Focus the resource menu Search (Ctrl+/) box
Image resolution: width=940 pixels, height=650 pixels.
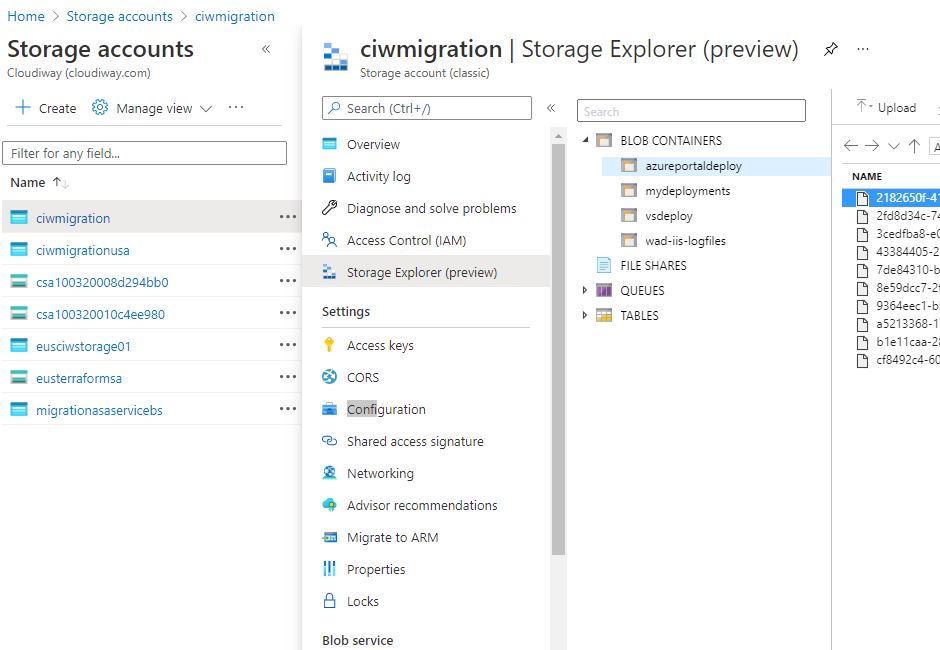pyautogui.click(x=426, y=108)
